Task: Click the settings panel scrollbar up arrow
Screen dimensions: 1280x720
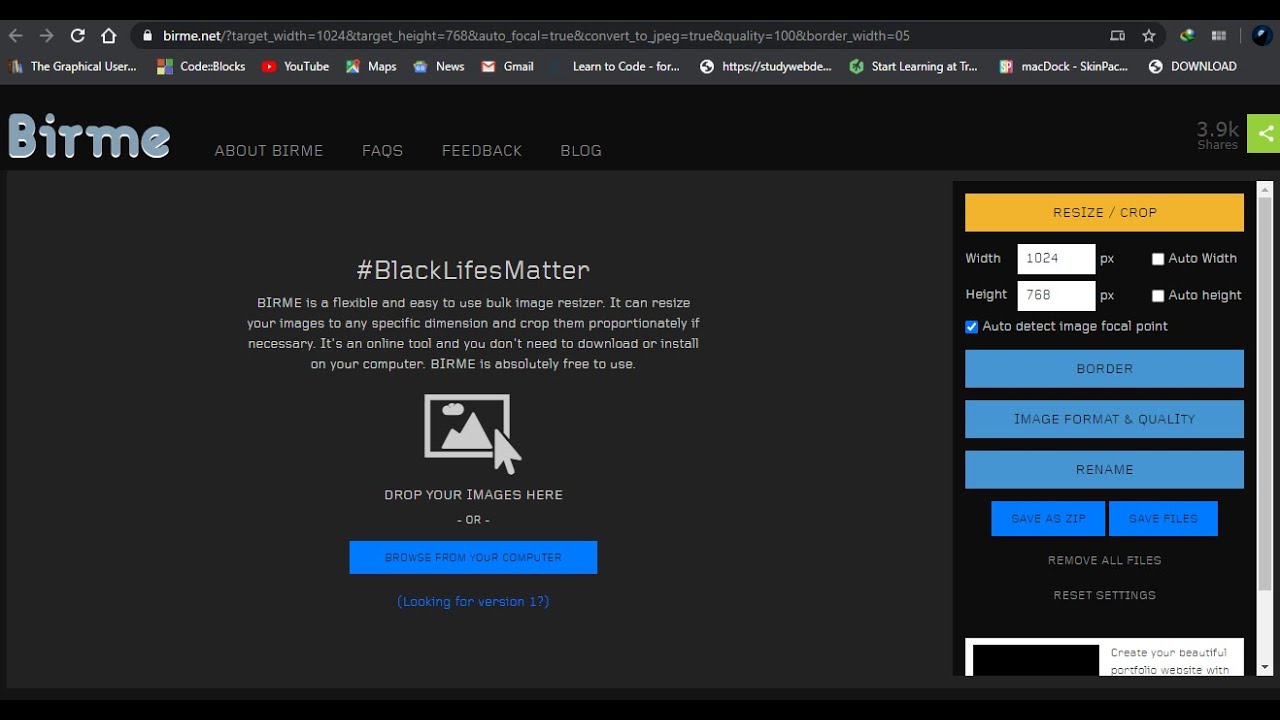Action: [x=1265, y=189]
